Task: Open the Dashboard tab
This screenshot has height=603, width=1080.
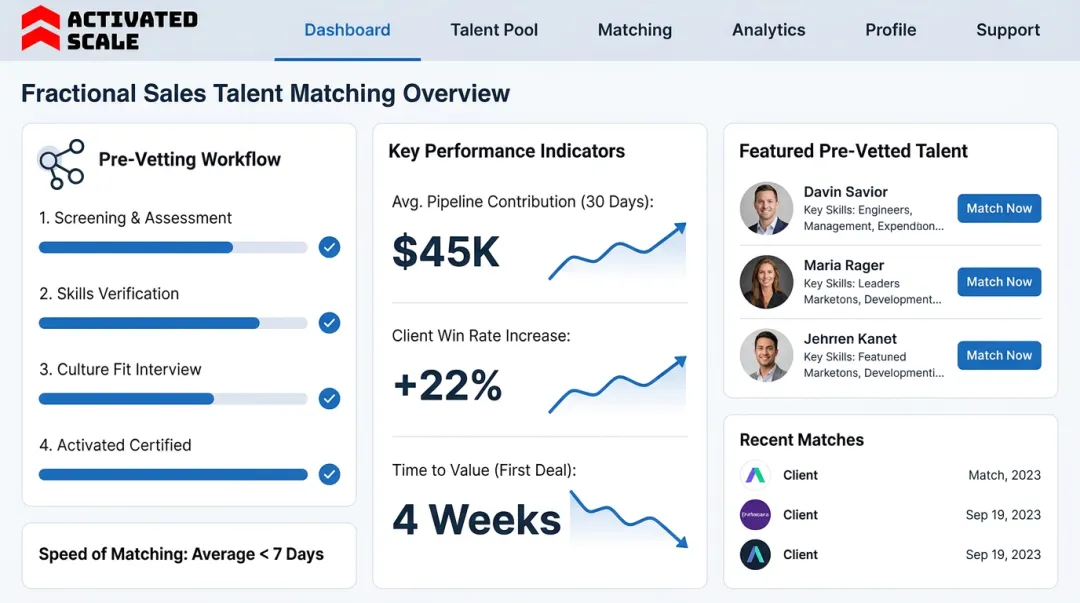Action: pos(347,30)
